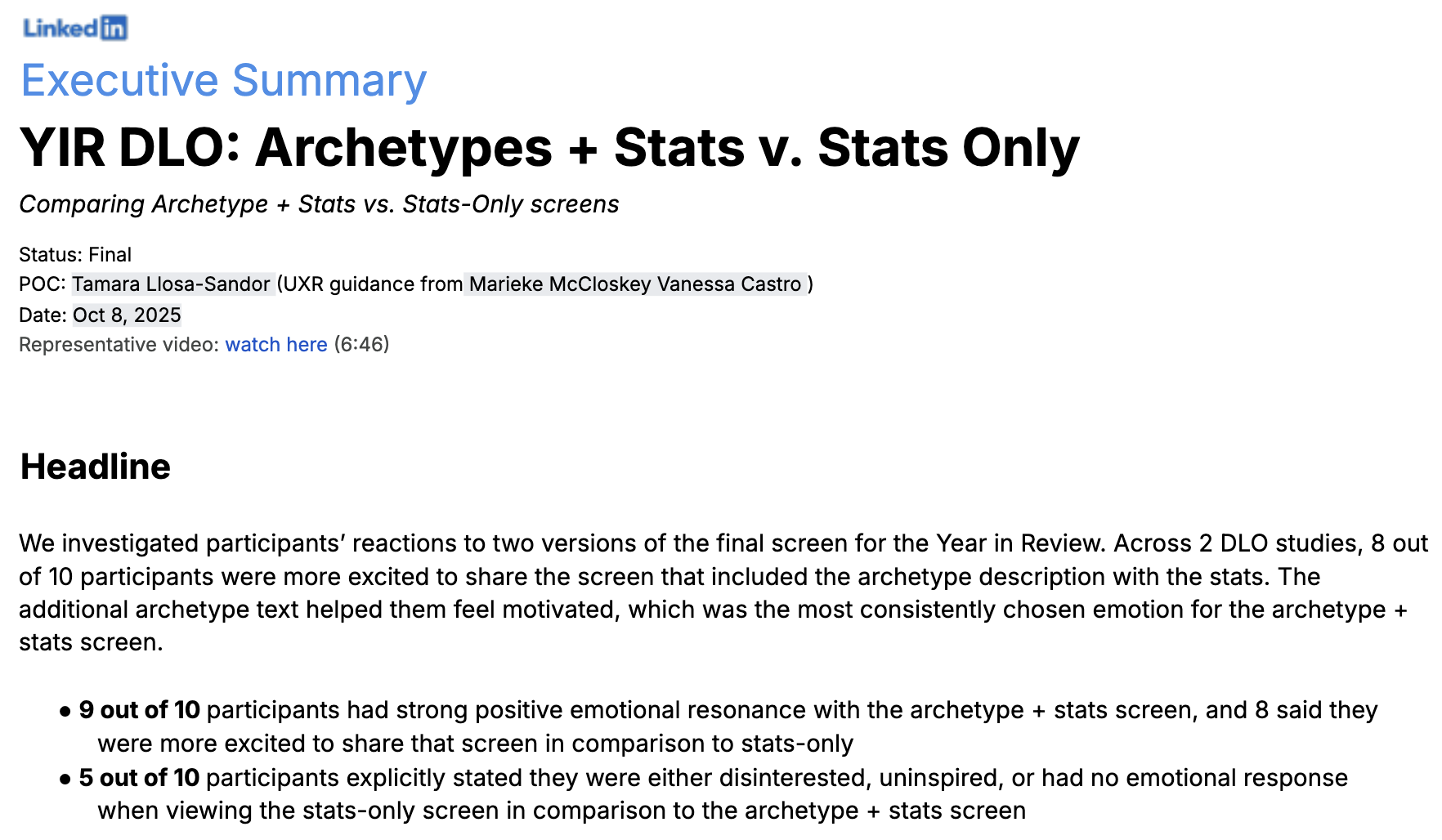The height and width of the screenshot is (840, 1442).
Task: Click the Vanessa Castro person chip
Action: [x=730, y=284]
